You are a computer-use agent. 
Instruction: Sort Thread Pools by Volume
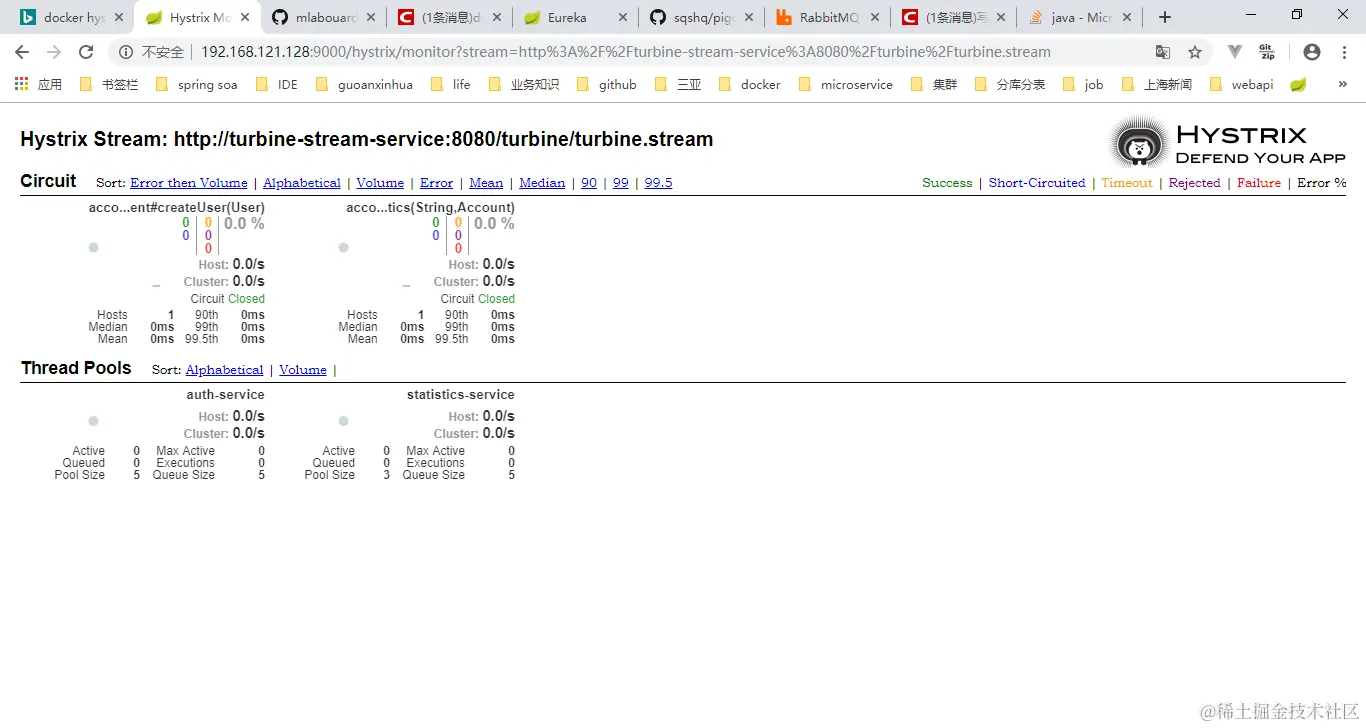click(x=303, y=370)
